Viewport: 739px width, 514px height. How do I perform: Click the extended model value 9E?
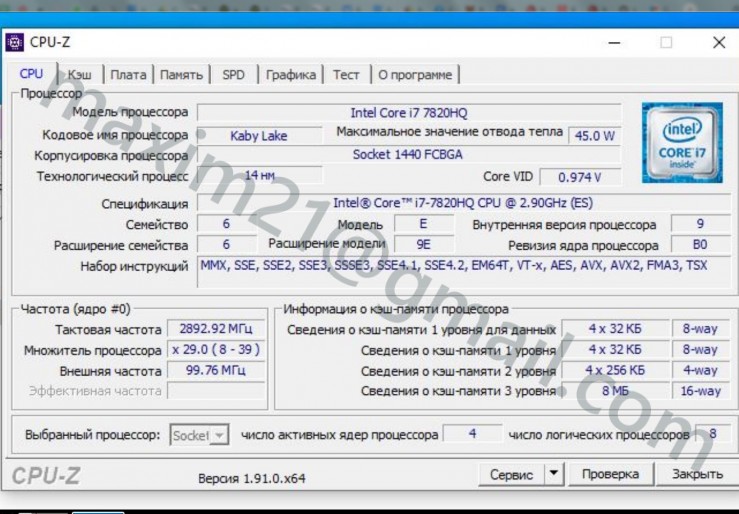tap(424, 245)
